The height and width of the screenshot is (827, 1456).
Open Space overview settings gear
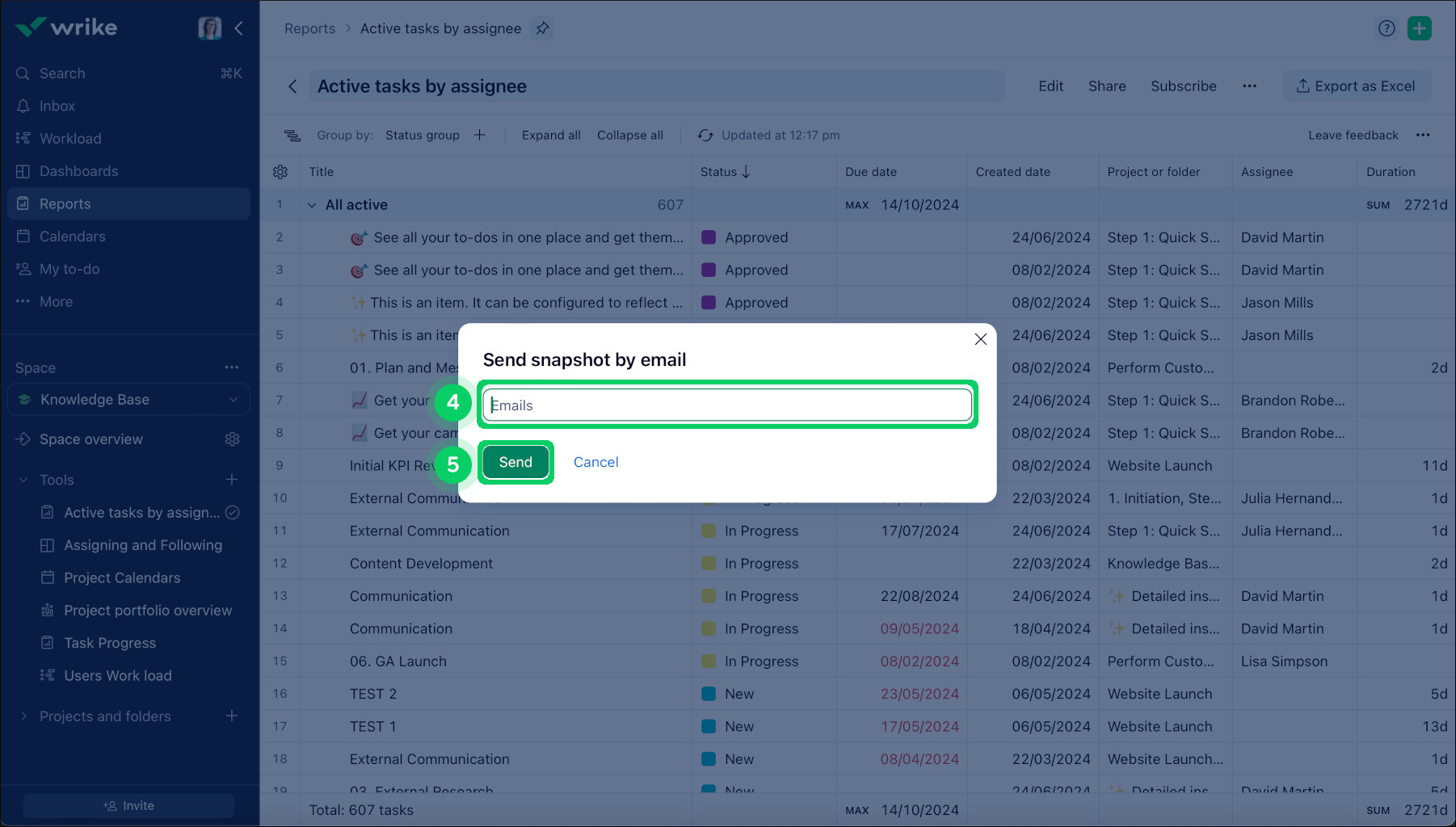tap(232, 439)
